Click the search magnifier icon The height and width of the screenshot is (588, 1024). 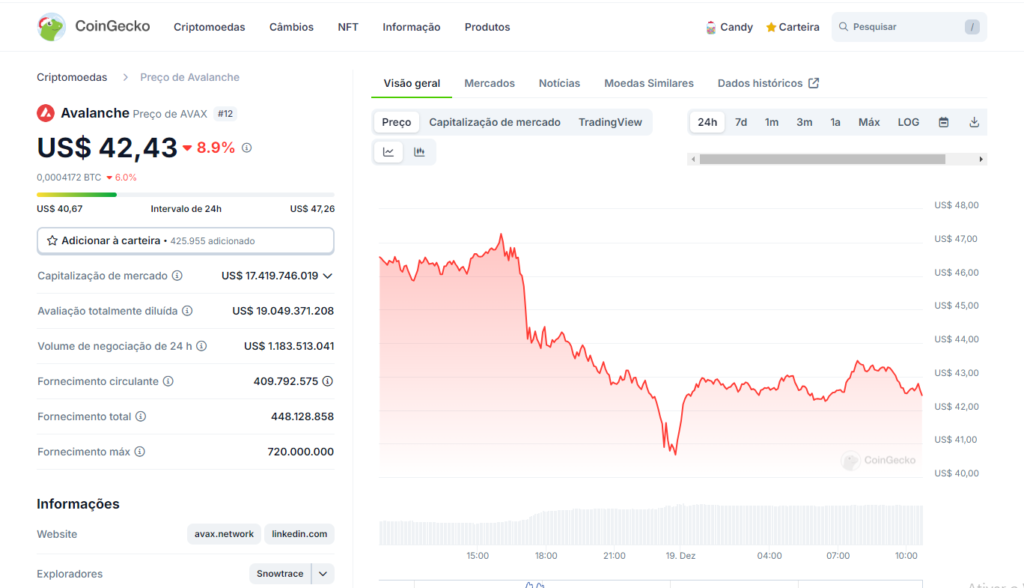pos(843,27)
